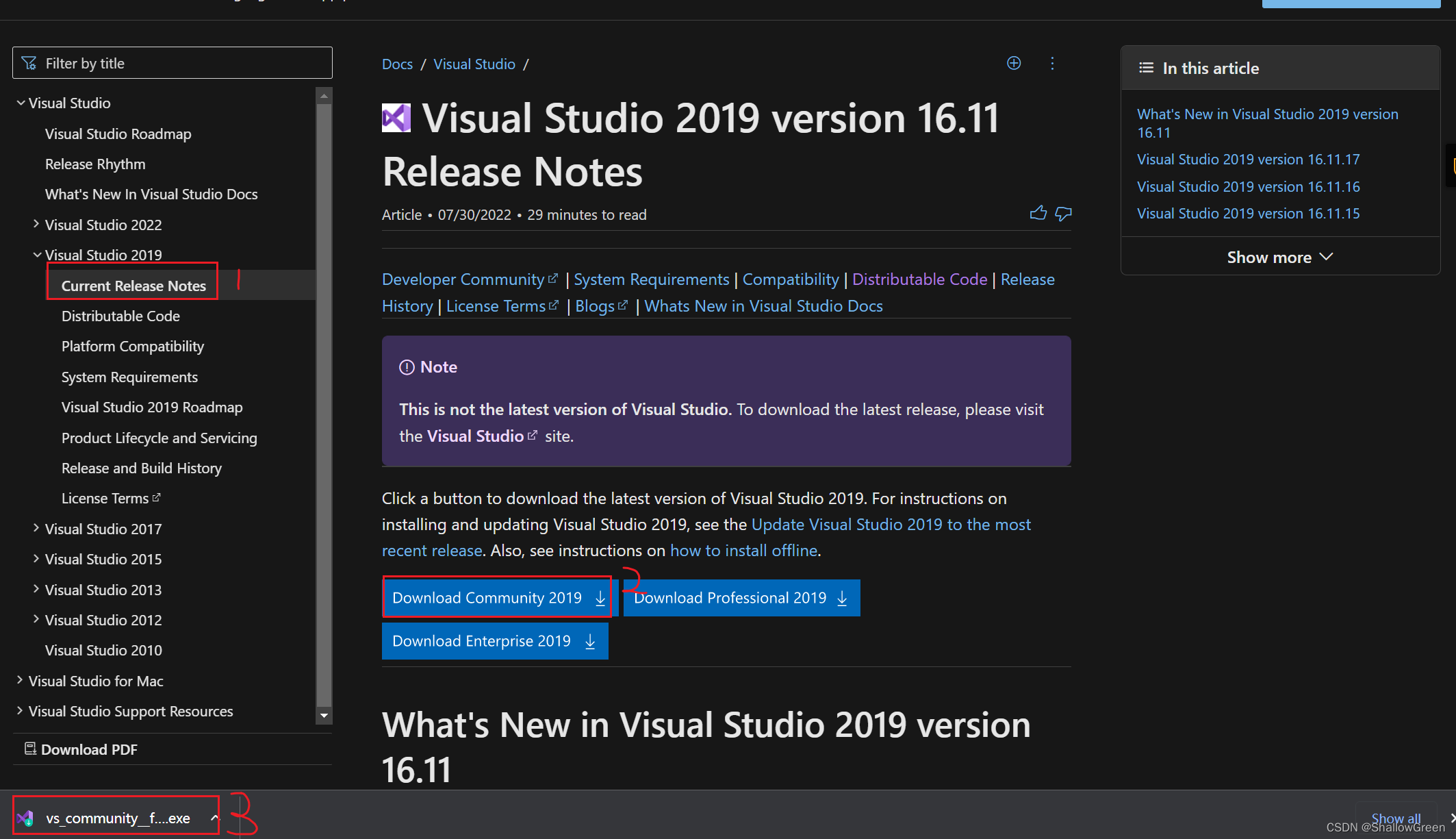Open the download item chevron menu
Image resolution: width=1456 pixels, height=839 pixels.
coord(214,818)
